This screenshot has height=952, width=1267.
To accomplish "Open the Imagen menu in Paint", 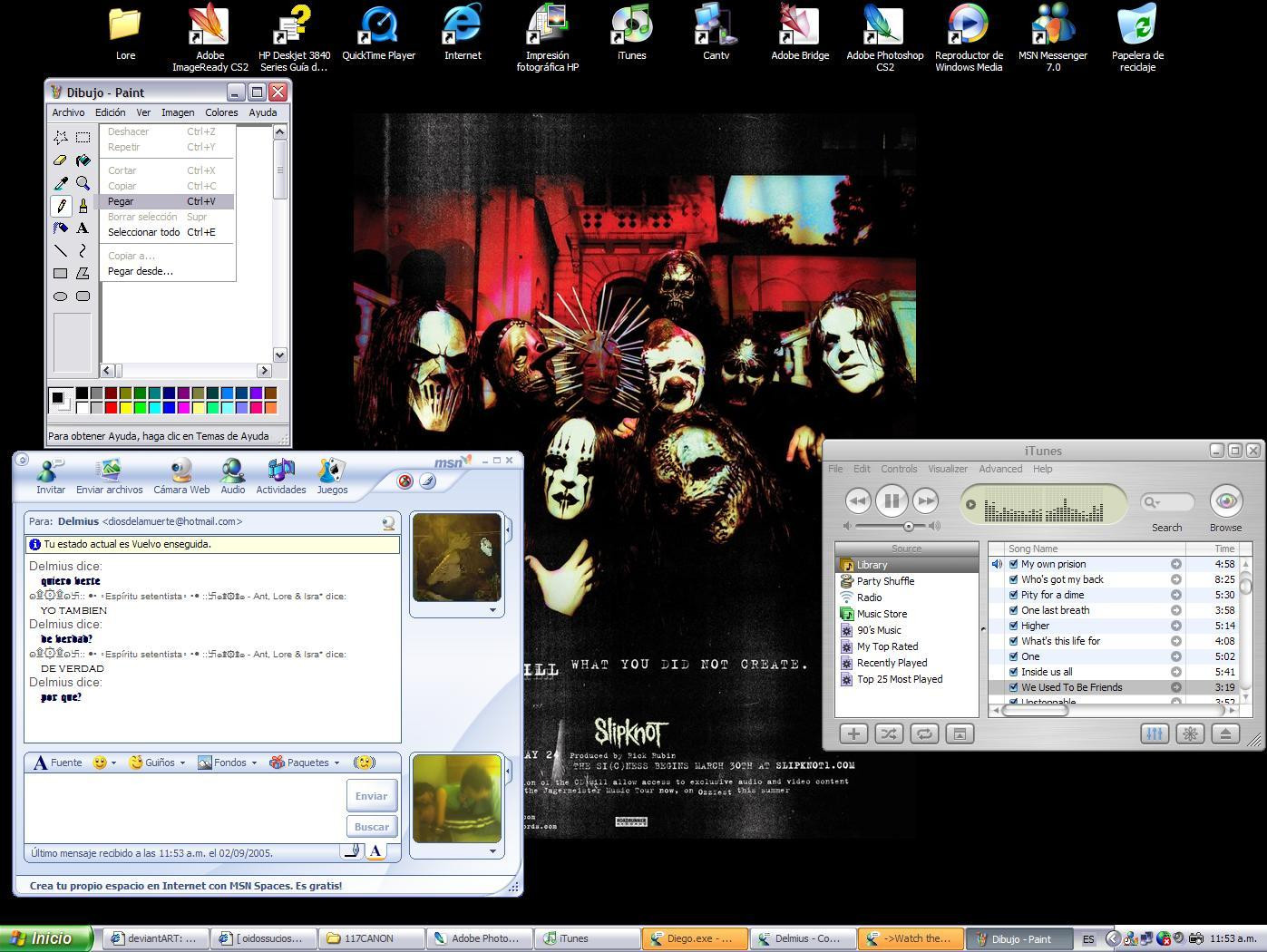I will (178, 112).
